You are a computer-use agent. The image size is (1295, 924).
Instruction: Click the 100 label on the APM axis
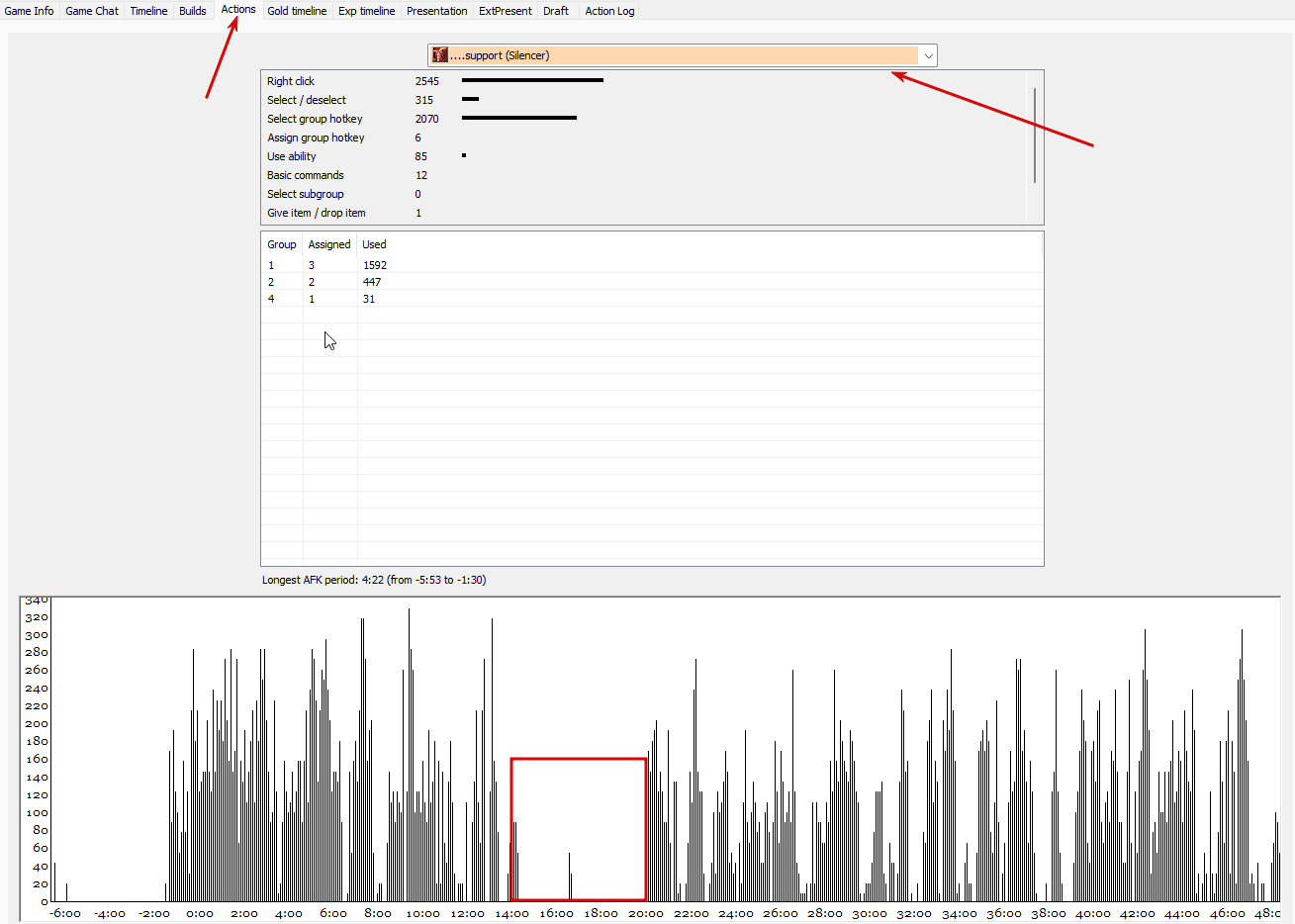(x=37, y=812)
